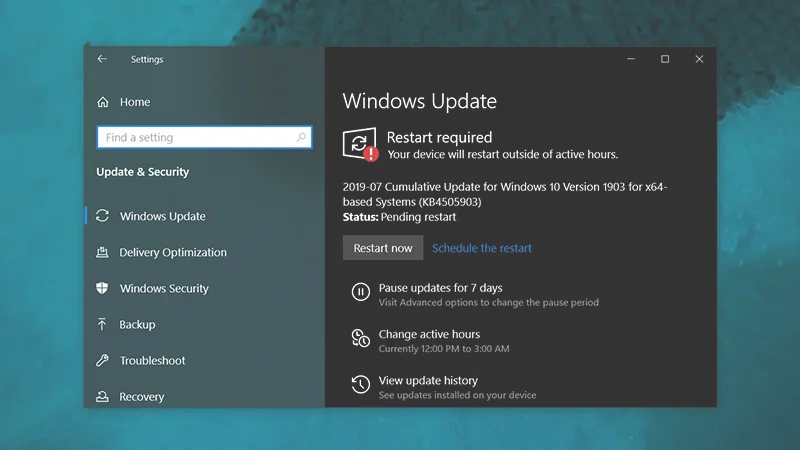Click the Status: Pending restart line
Image resolution: width=800 pixels, height=450 pixels.
[x=399, y=217]
